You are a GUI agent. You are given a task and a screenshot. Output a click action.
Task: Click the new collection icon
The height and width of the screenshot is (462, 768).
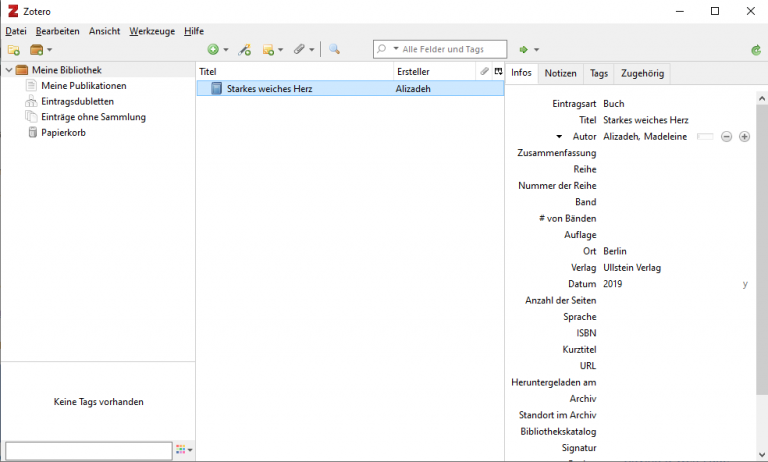tap(14, 49)
